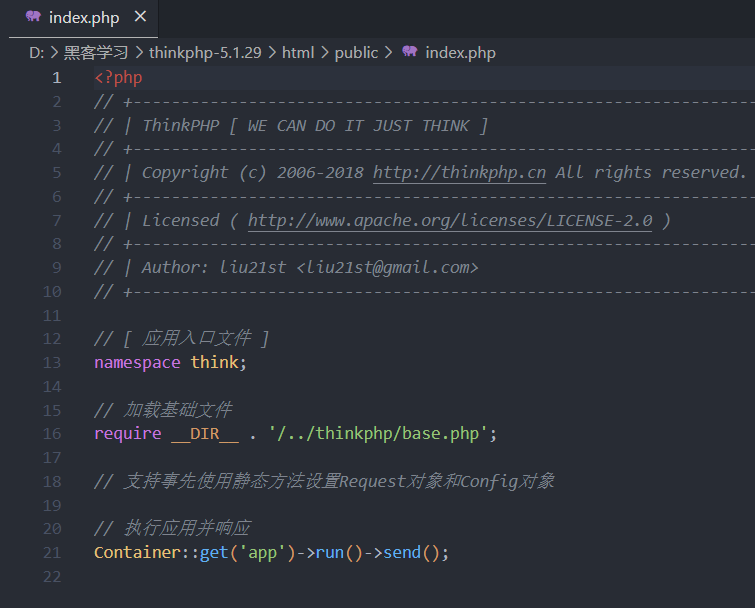Screen dimensions: 755x608
Task: Place cursor on the namespace keyword
Action: (x=138, y=362)
